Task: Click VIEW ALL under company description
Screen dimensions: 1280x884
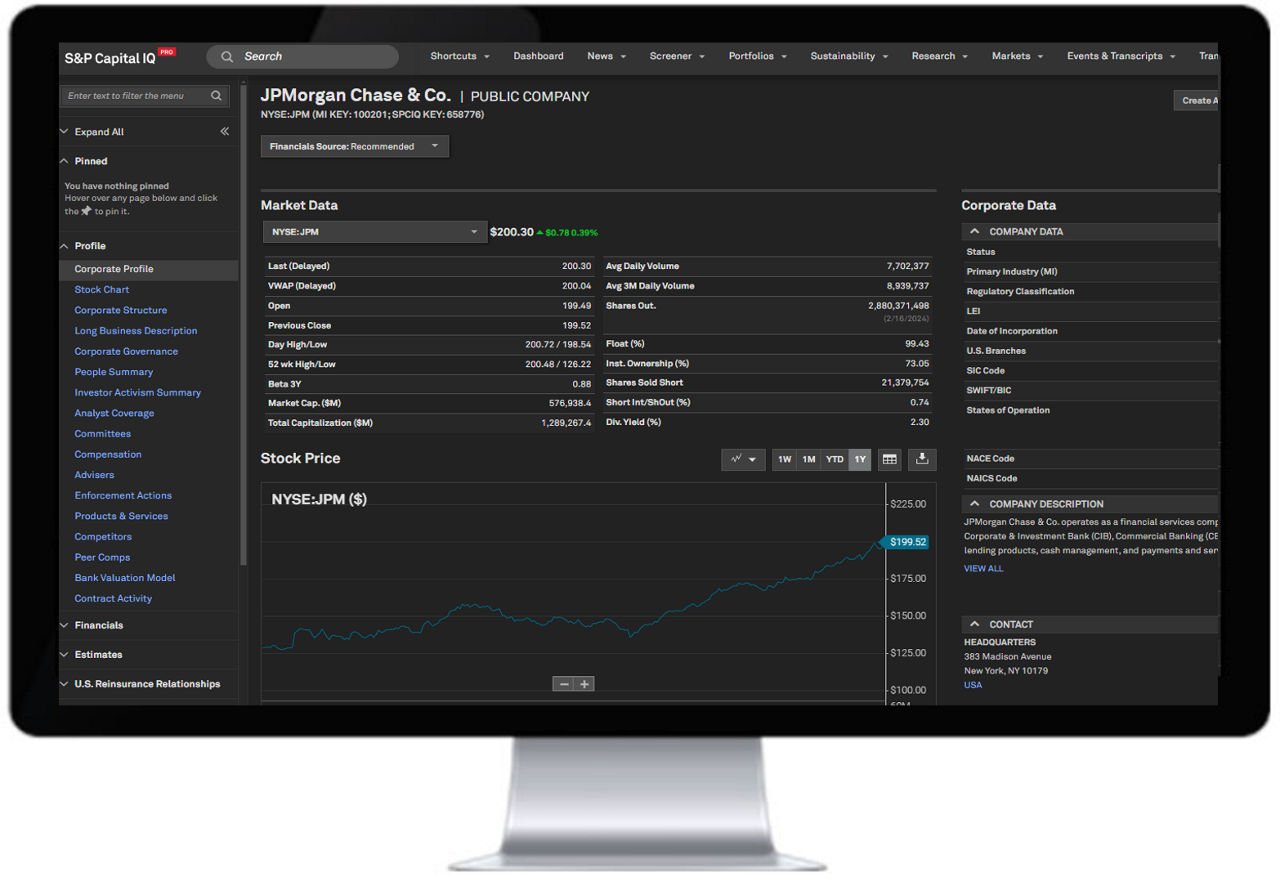Action: click(983, 569)
